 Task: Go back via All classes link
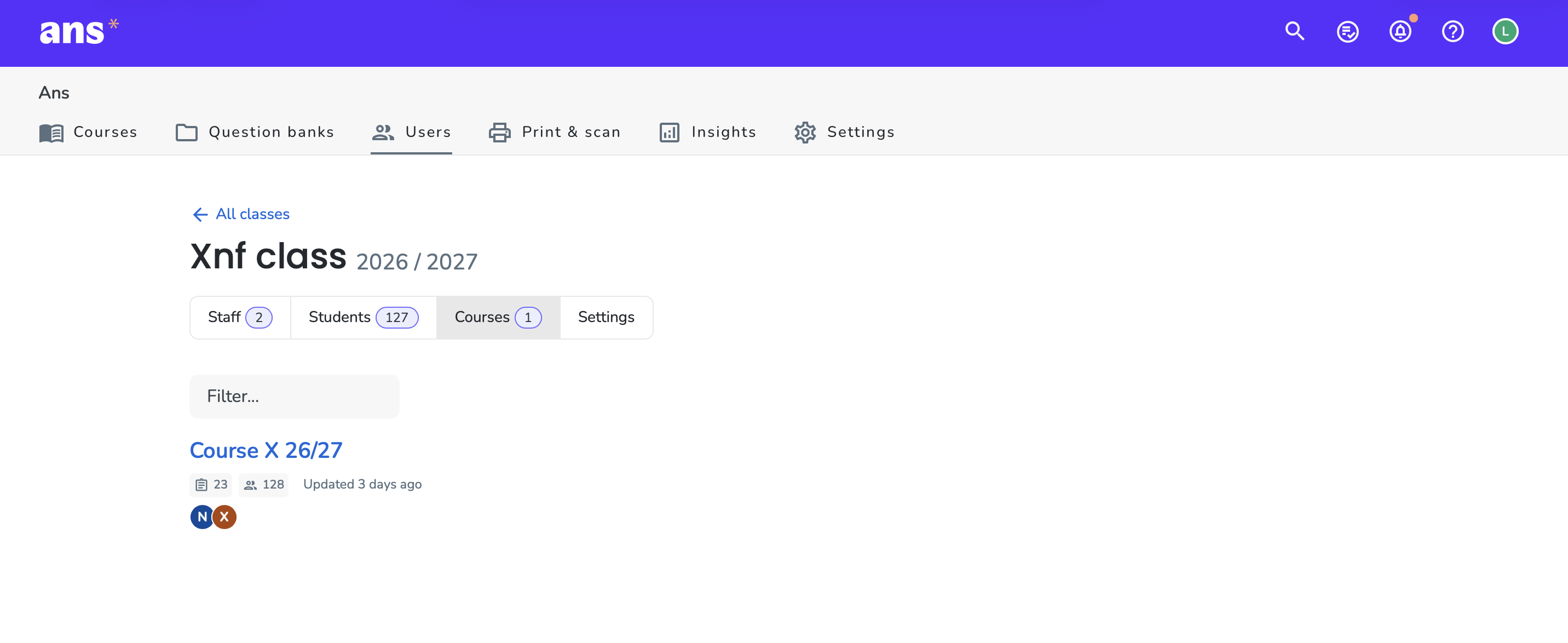(240, 214)
